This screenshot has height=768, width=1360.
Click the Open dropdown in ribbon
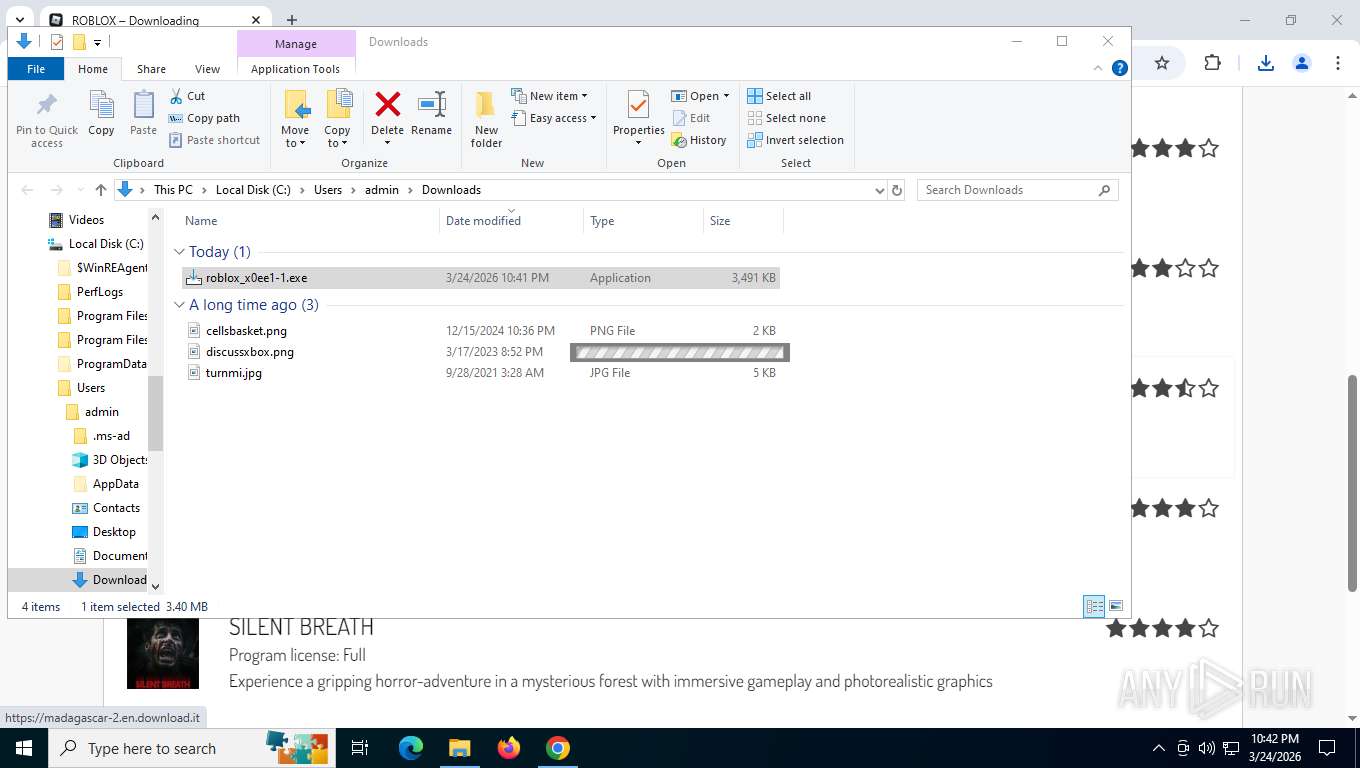point(701,96)
